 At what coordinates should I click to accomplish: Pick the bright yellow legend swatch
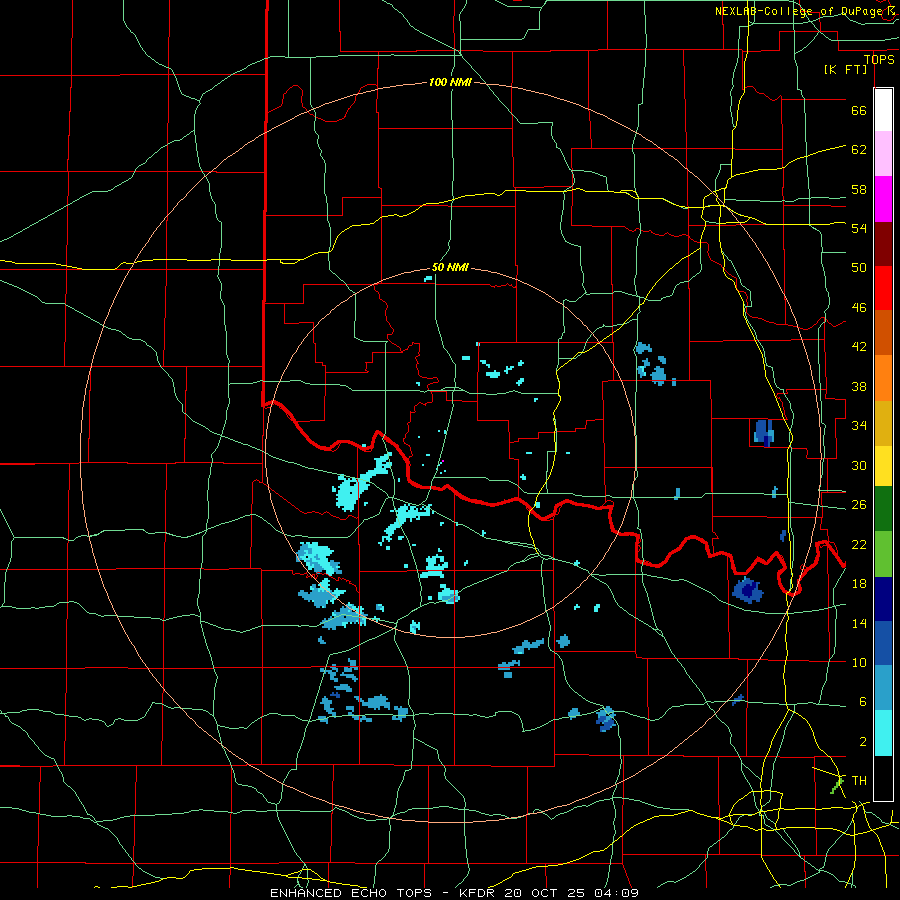click(883, 466)
